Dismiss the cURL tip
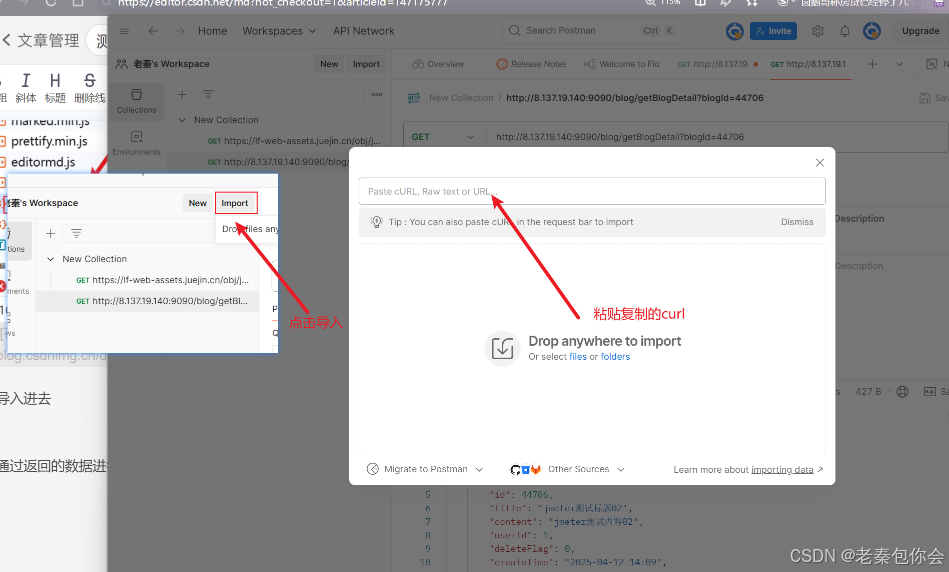This screenshot has width=949, height=572. tap(797, 222)
